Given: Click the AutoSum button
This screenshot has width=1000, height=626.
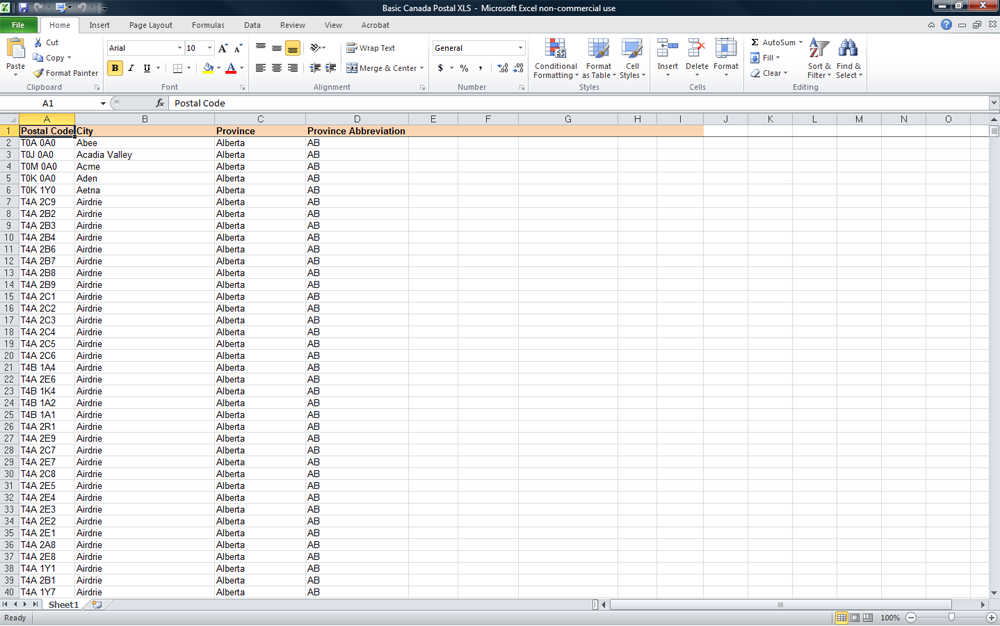Looking at the screenshot, I should tap(773, 42).
